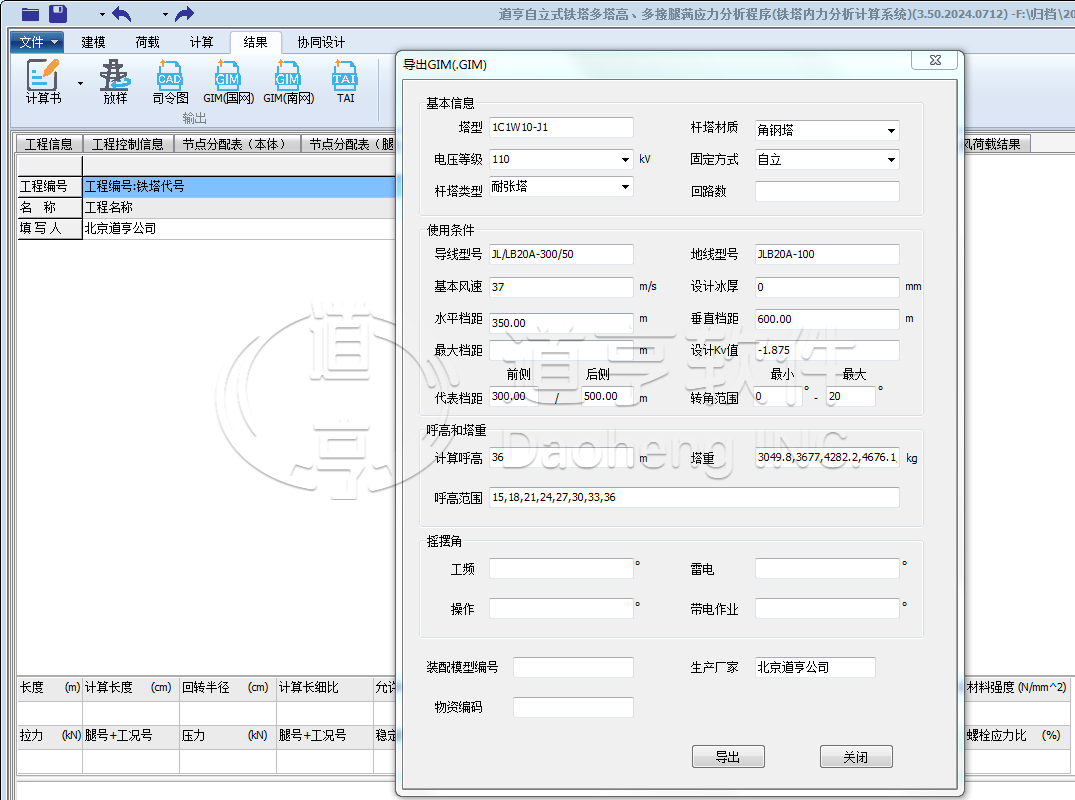Click the 生产厂家 input field
Image resolution: width=1075 pixels, height=800 pixels.
click(x=815, y=668)
